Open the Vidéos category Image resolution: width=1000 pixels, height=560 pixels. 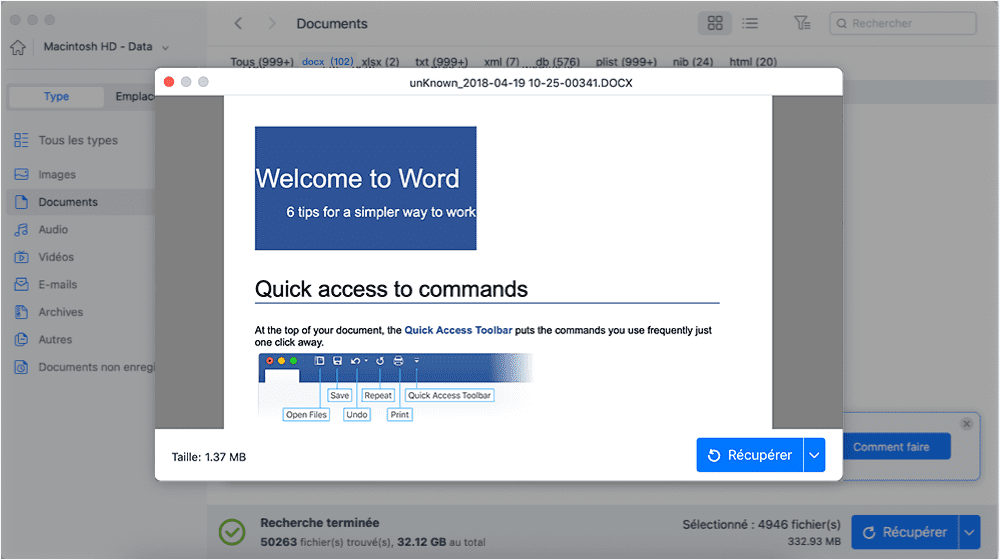click(56, 257)
